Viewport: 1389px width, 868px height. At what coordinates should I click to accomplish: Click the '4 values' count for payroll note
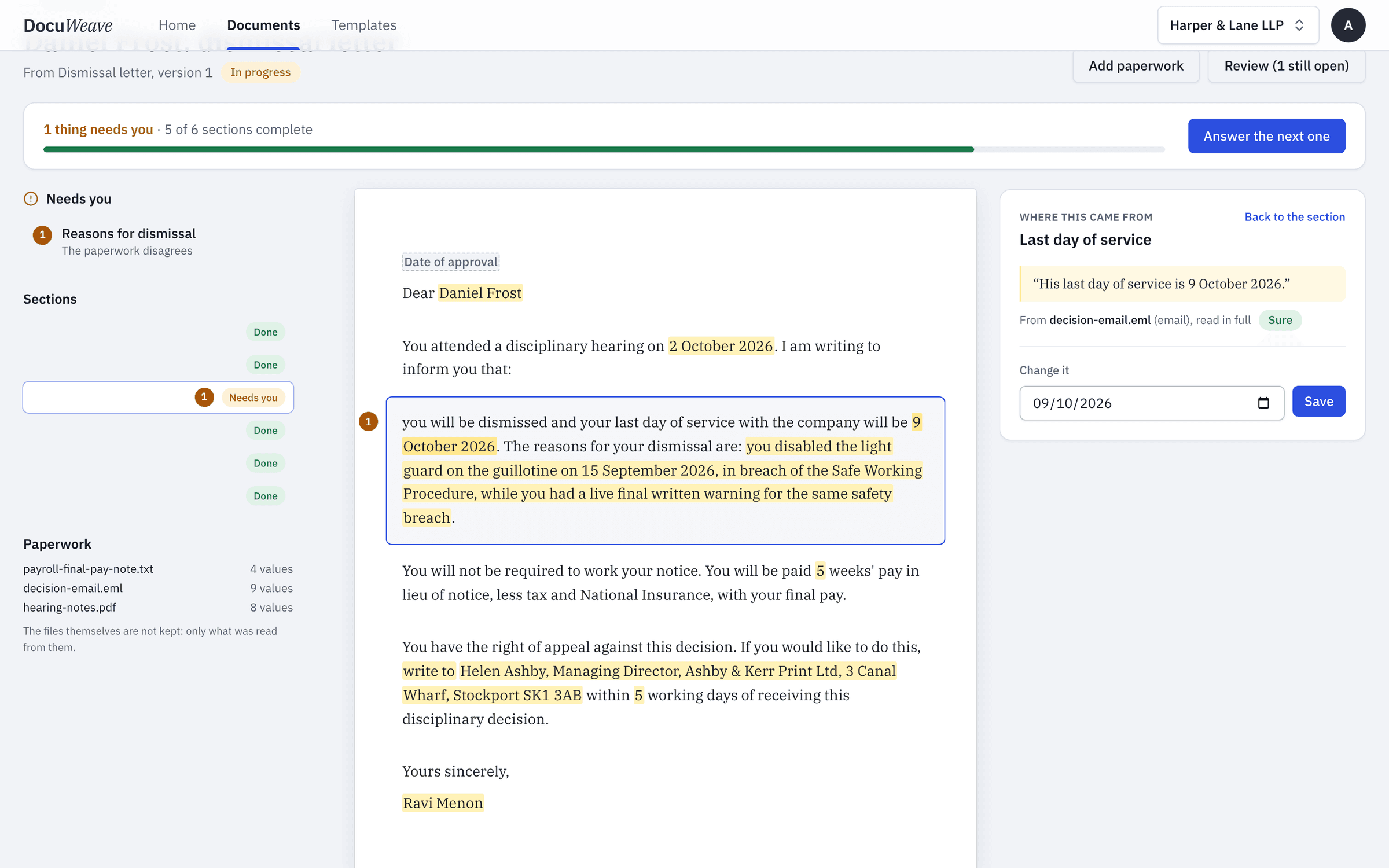271,568
